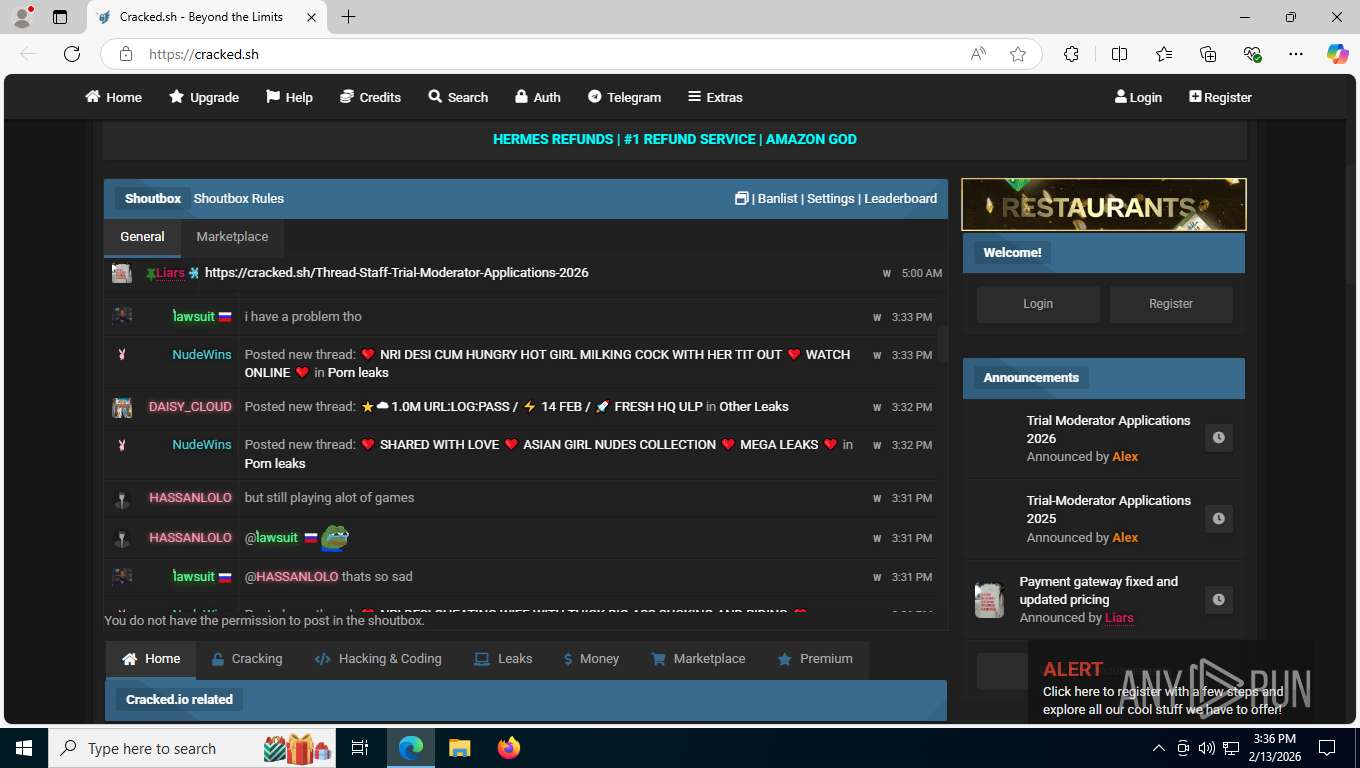The height and width of the screenshot is (768, 1360).
Task: Select Leaks forum category tab
Action: tap(503, 659)
